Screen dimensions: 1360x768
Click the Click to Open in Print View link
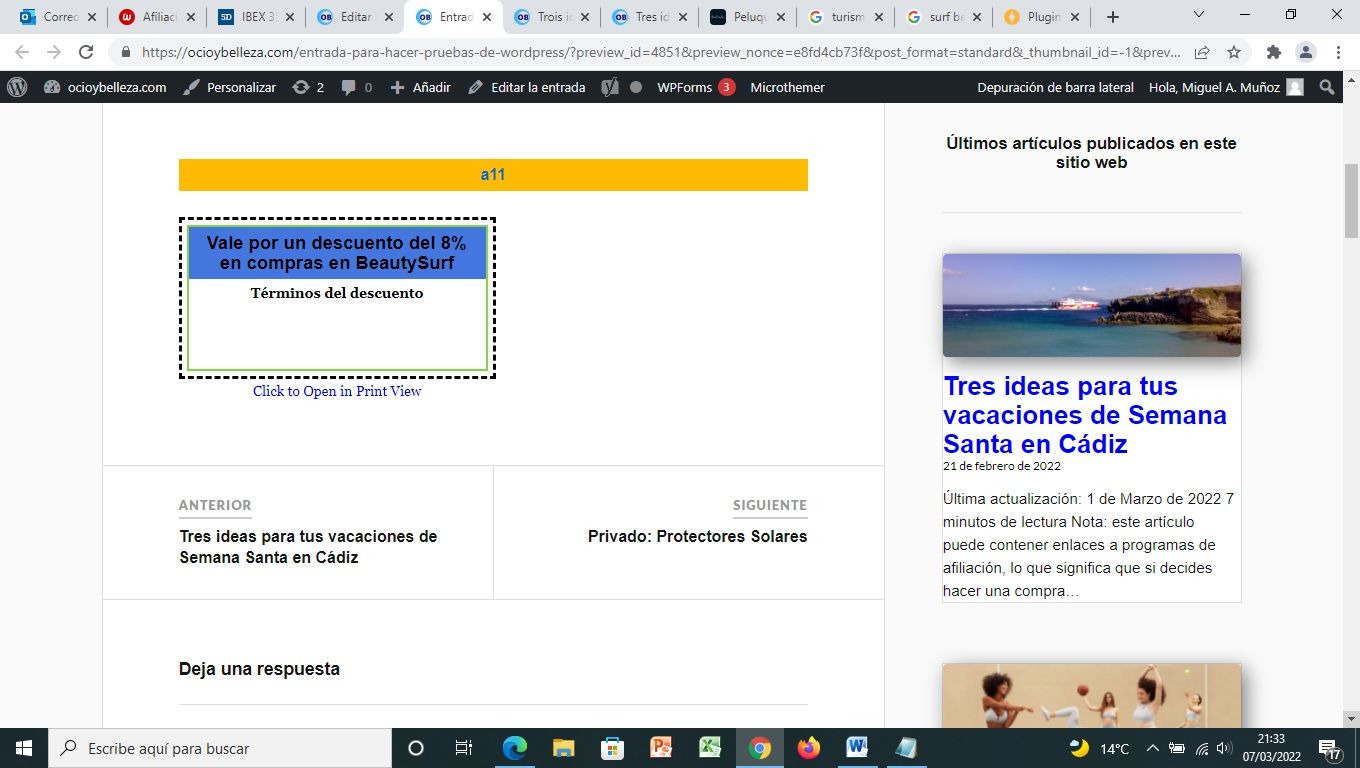pos(337,391)
